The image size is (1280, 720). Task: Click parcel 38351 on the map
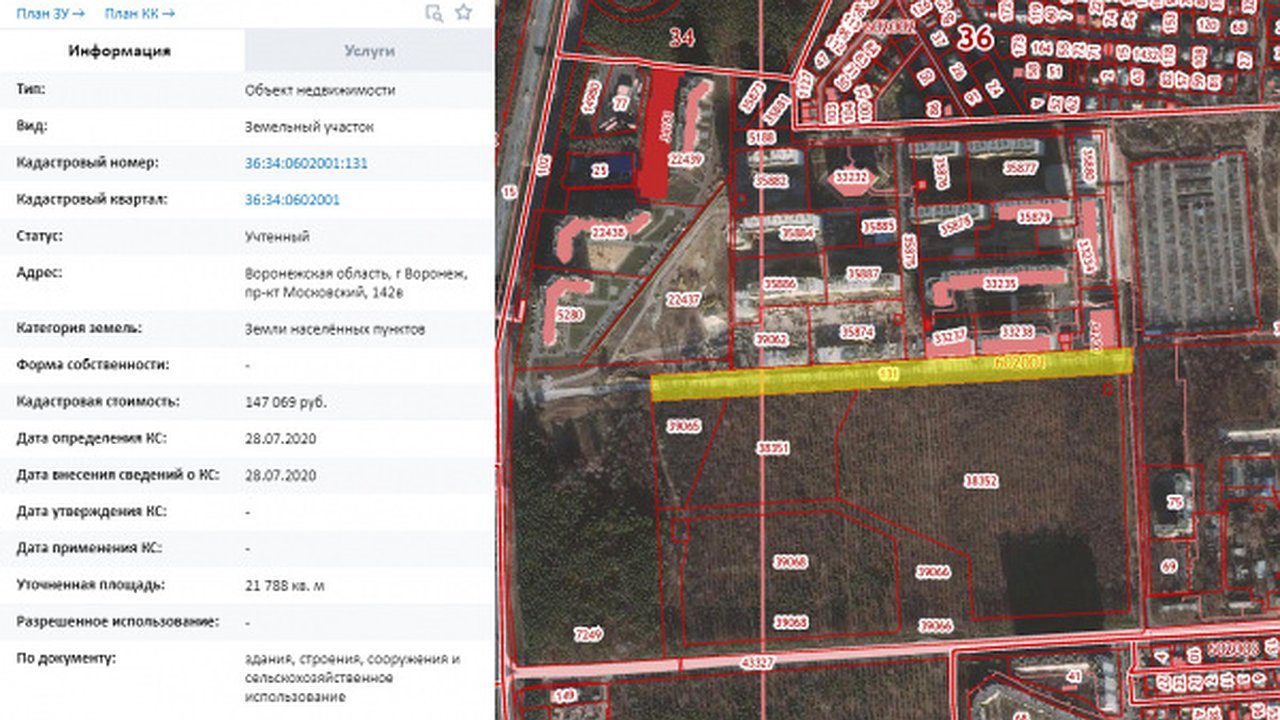[773, 448]
